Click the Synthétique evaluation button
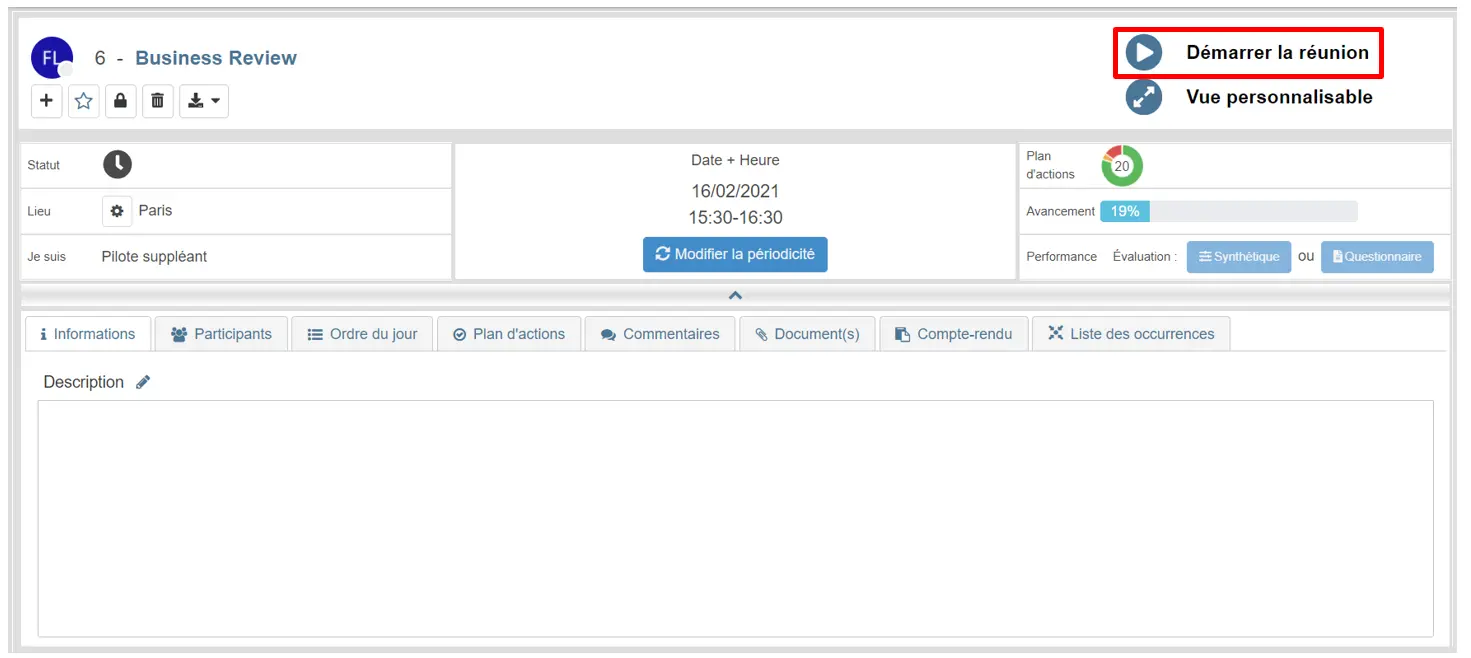This screenshot has height=658, width=1471. (x=1238, y=257)
